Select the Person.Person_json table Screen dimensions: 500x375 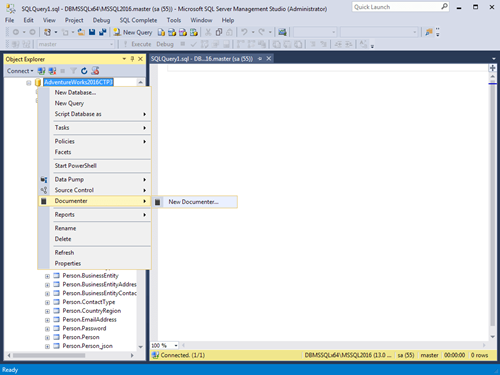pos(88,346)
